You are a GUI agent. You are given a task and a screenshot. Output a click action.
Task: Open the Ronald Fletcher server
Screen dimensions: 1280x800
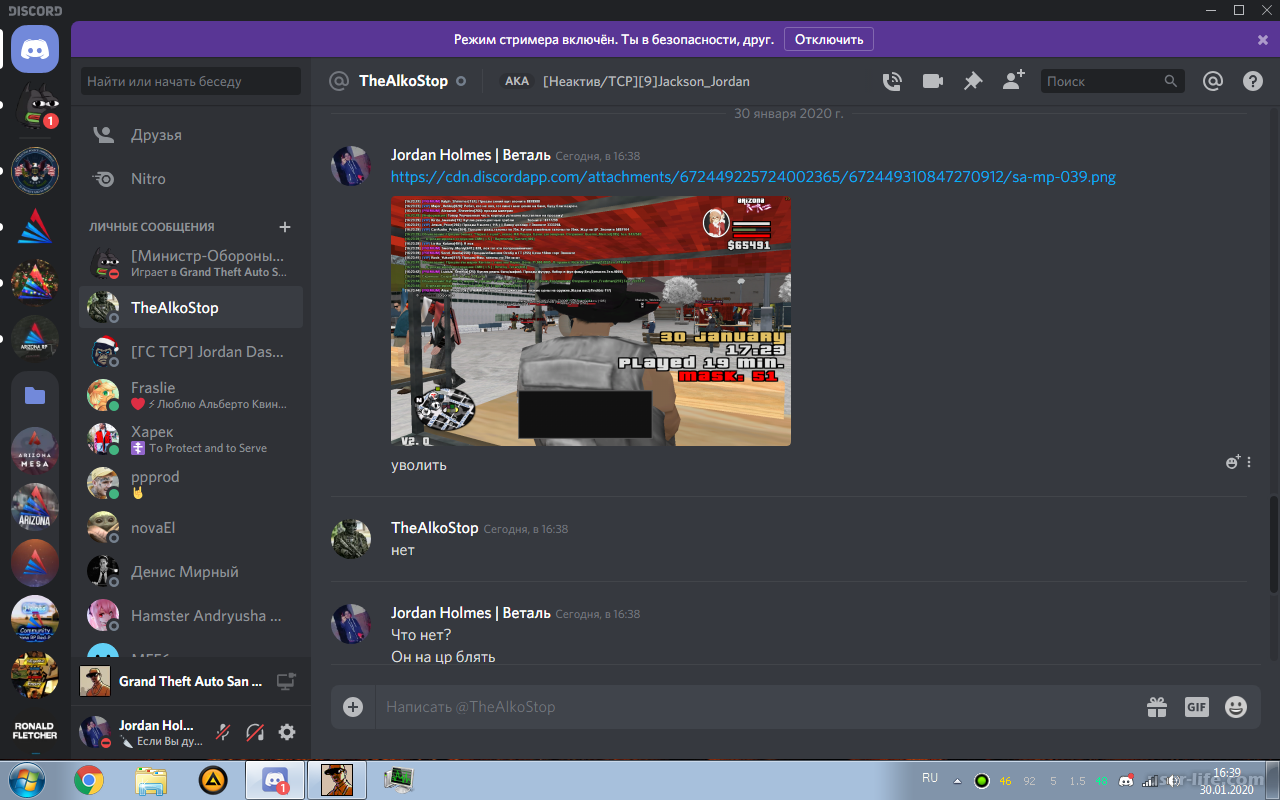[x=35, y=731]
